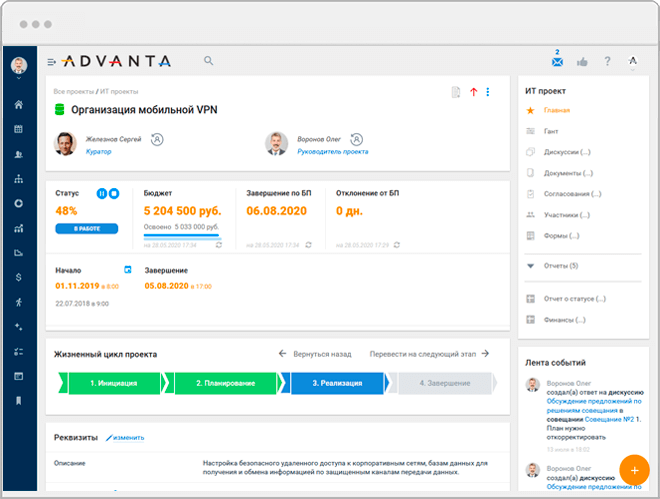This screenshot has width=660, height=499.
Task: Click the dollar finance icon in sidebar
Action: [x=18, y=277]
